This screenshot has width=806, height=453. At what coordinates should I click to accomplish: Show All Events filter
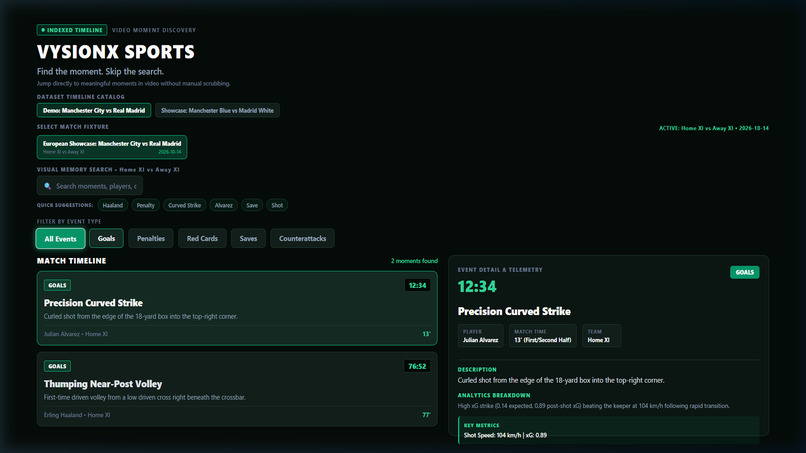point(61,239)
